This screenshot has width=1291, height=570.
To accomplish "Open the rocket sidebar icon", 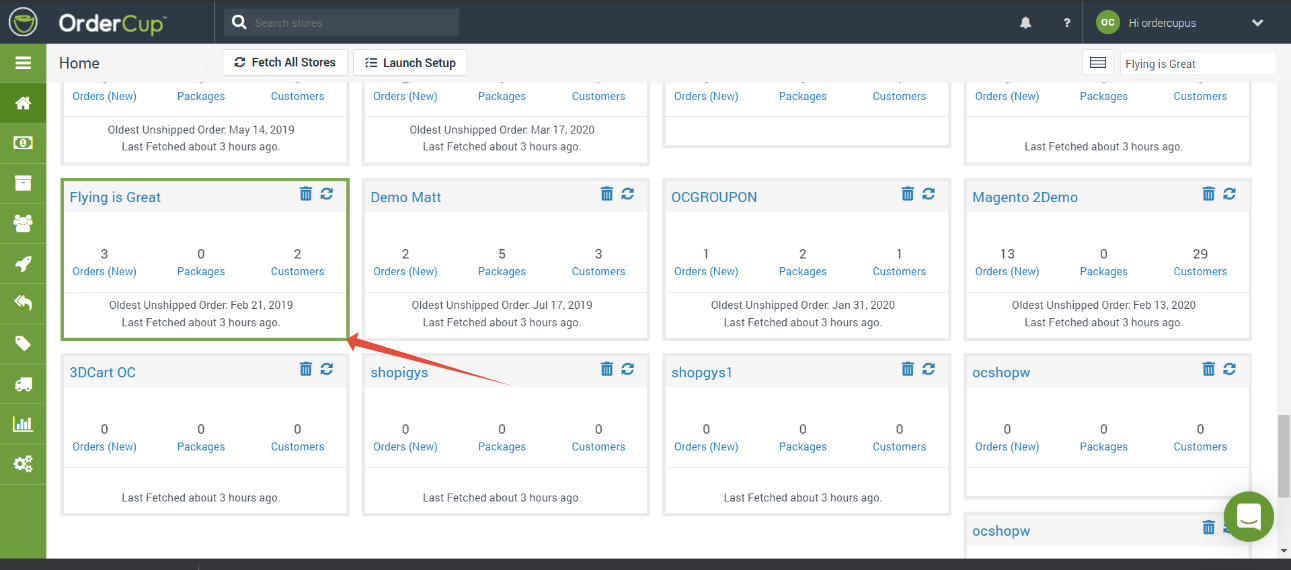I will point(23,264).
